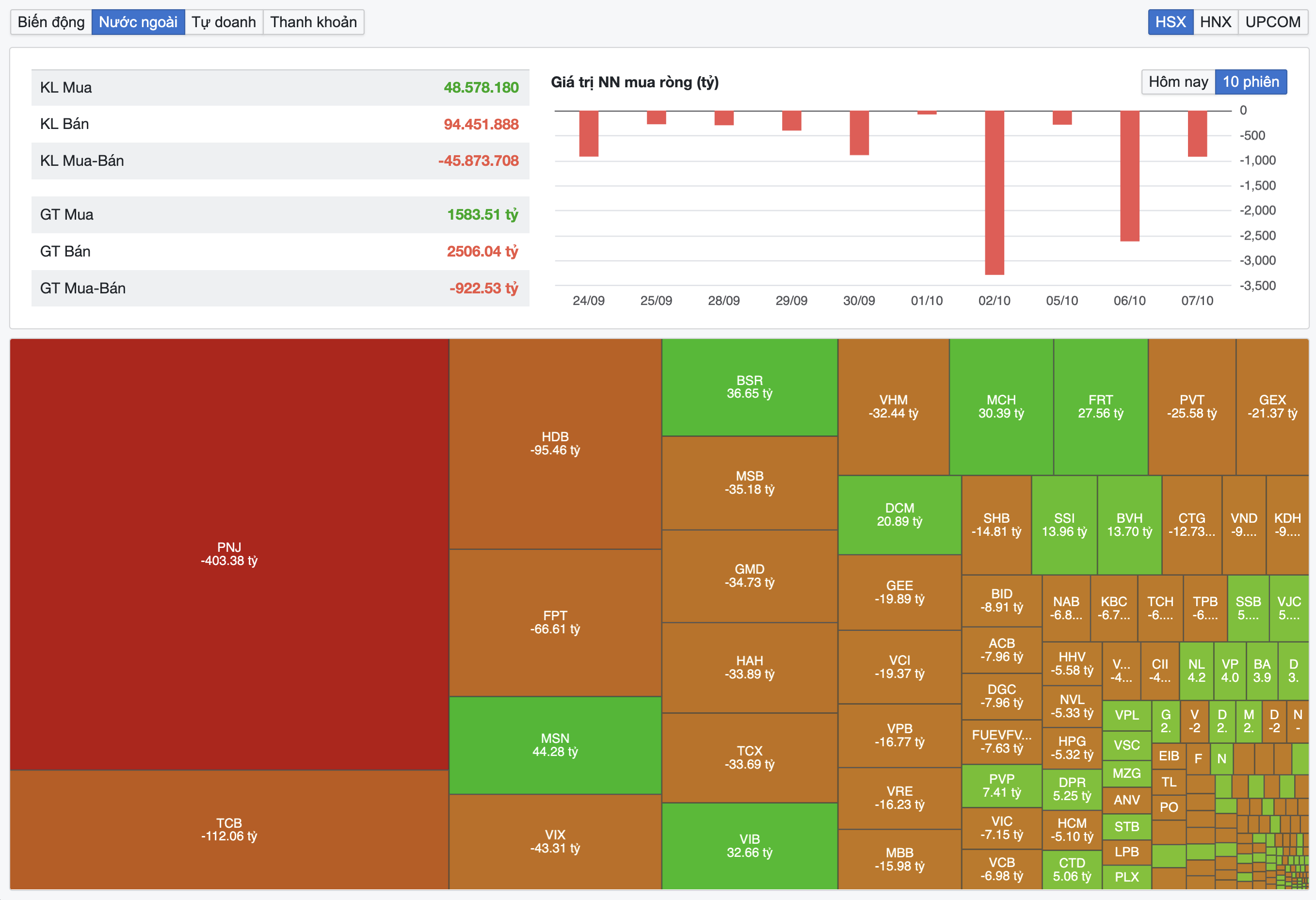Select the PNJ -403.38 tỷ tile
Image resolution: width=1316 pixels, height=900 pixels.
click(x=229, y=555)
